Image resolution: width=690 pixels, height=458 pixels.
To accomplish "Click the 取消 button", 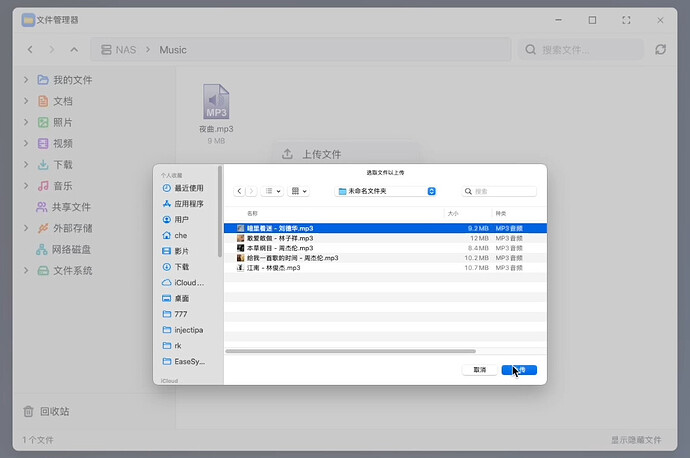I will click(479, 370).
